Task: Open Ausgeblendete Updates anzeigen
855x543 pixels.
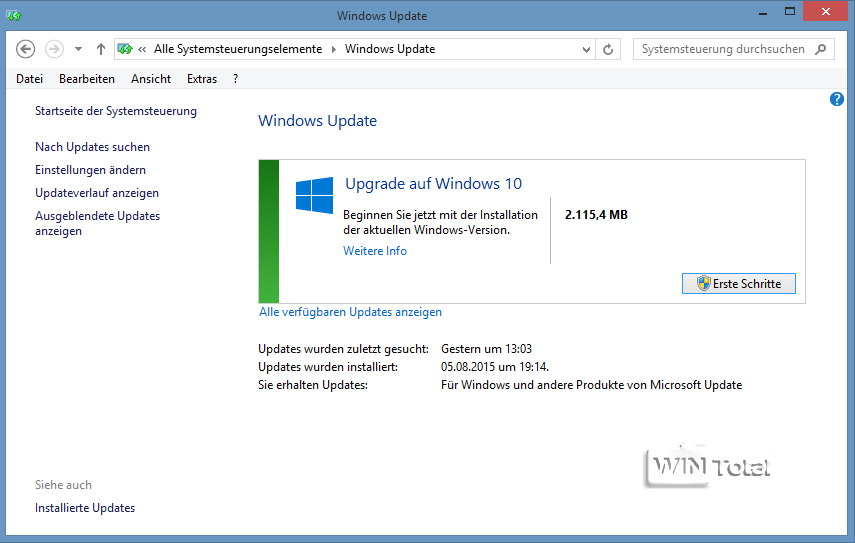Action: (x=98, y=224)
